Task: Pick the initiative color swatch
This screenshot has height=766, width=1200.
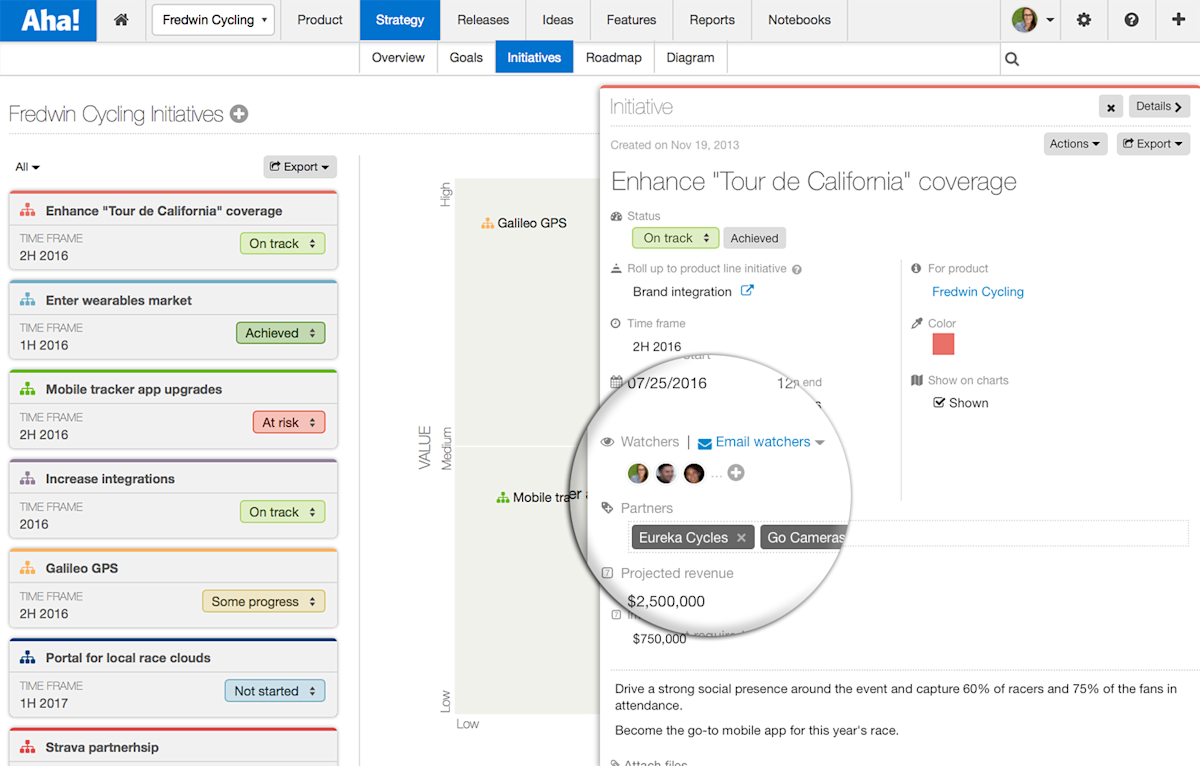Action: tap(943, 344)
